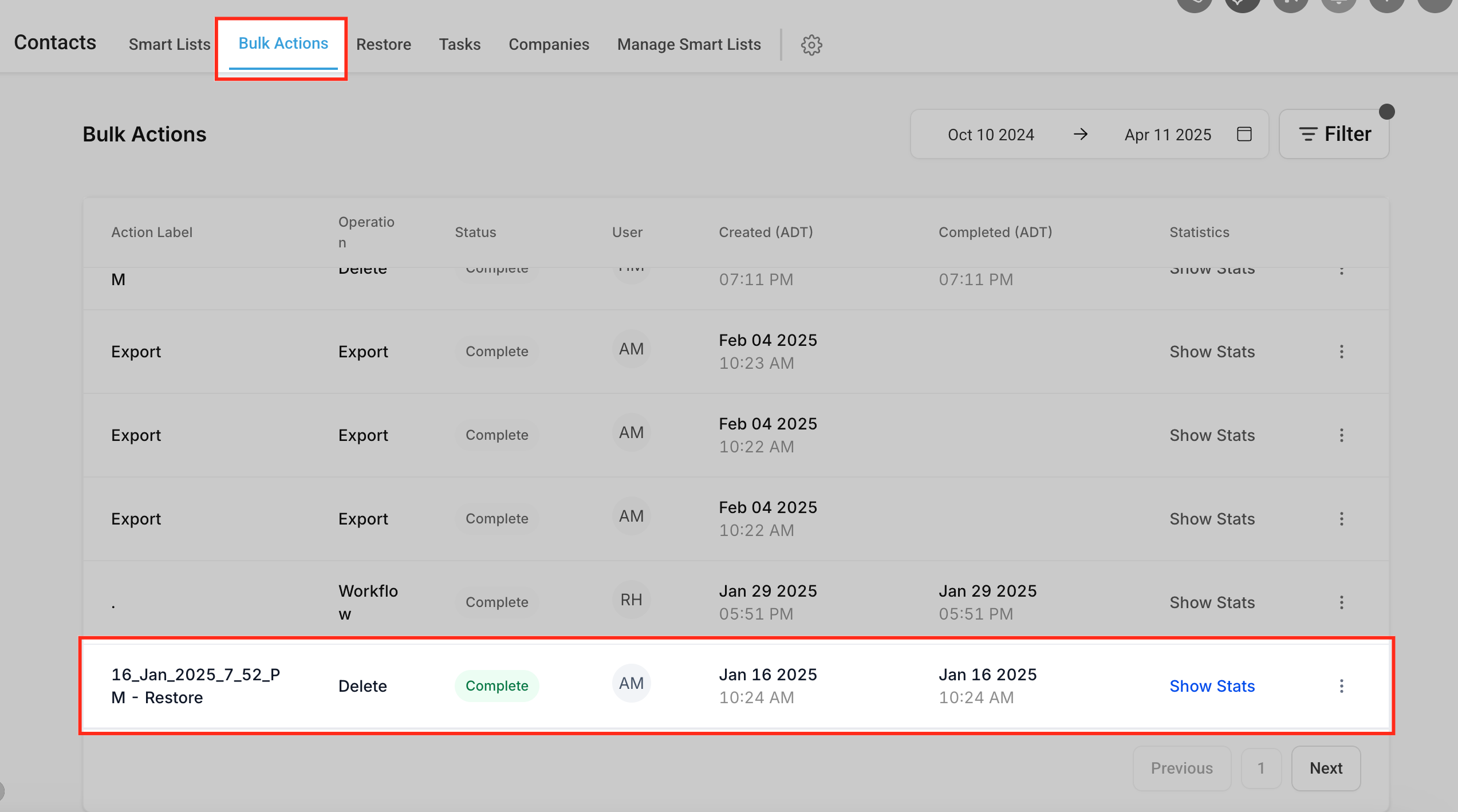Viewport: 1458px width, 812px height.
Task: Open the Manage Smart Lists tab
Action: [688, 44]
